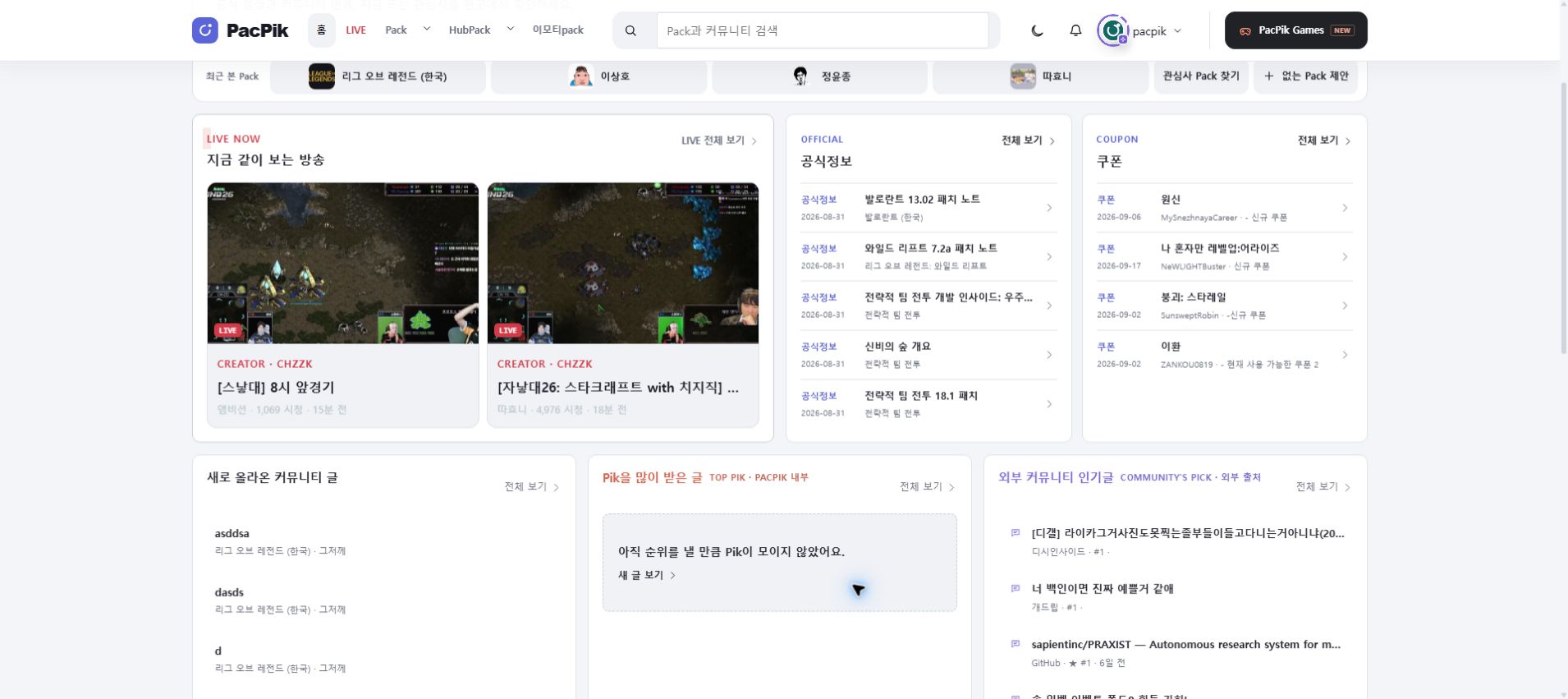Open the 원신 coupon entry
This screenshot has height=699, width=1568.
1224,208
